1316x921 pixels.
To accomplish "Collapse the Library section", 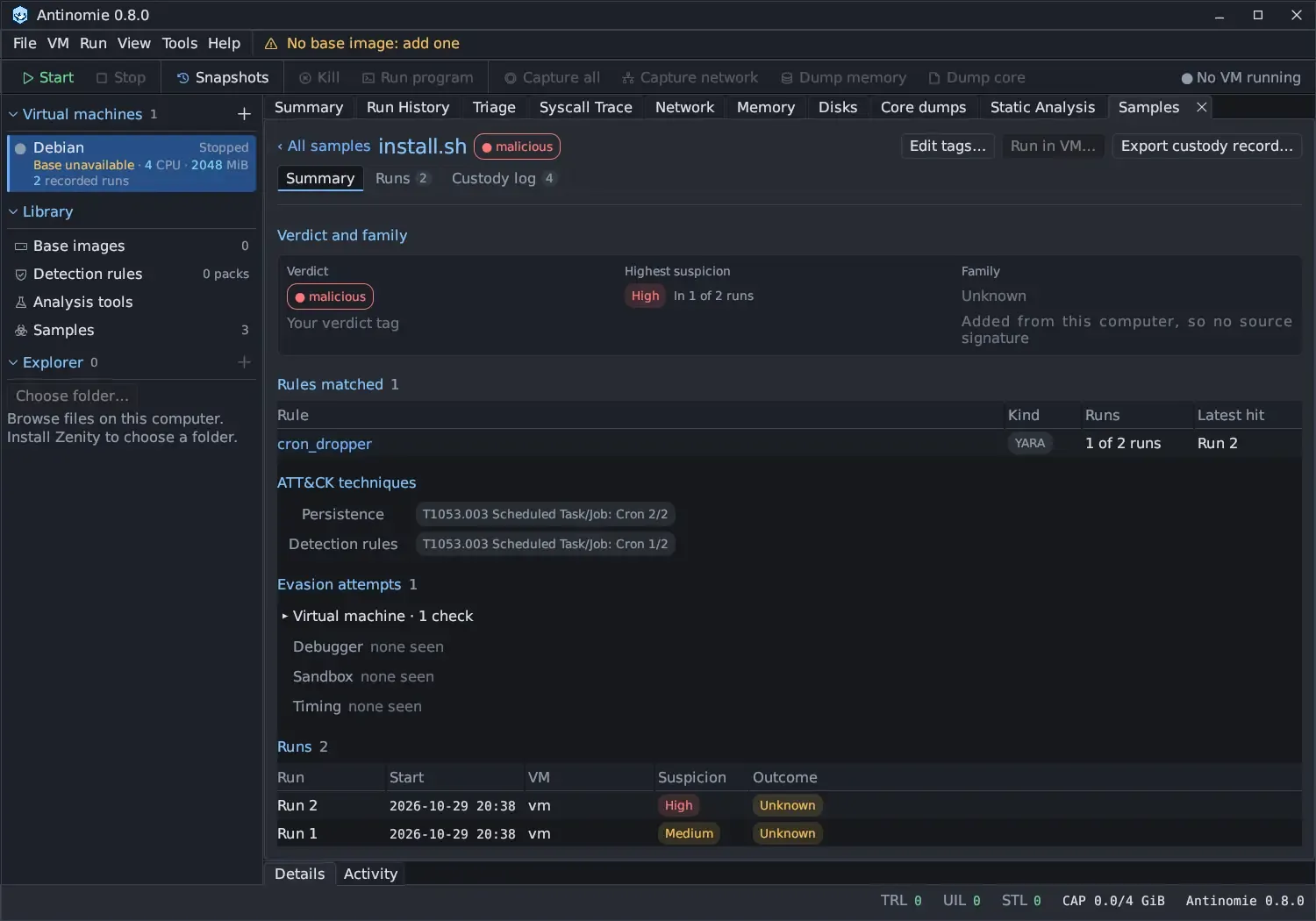I will click(13, 211).
